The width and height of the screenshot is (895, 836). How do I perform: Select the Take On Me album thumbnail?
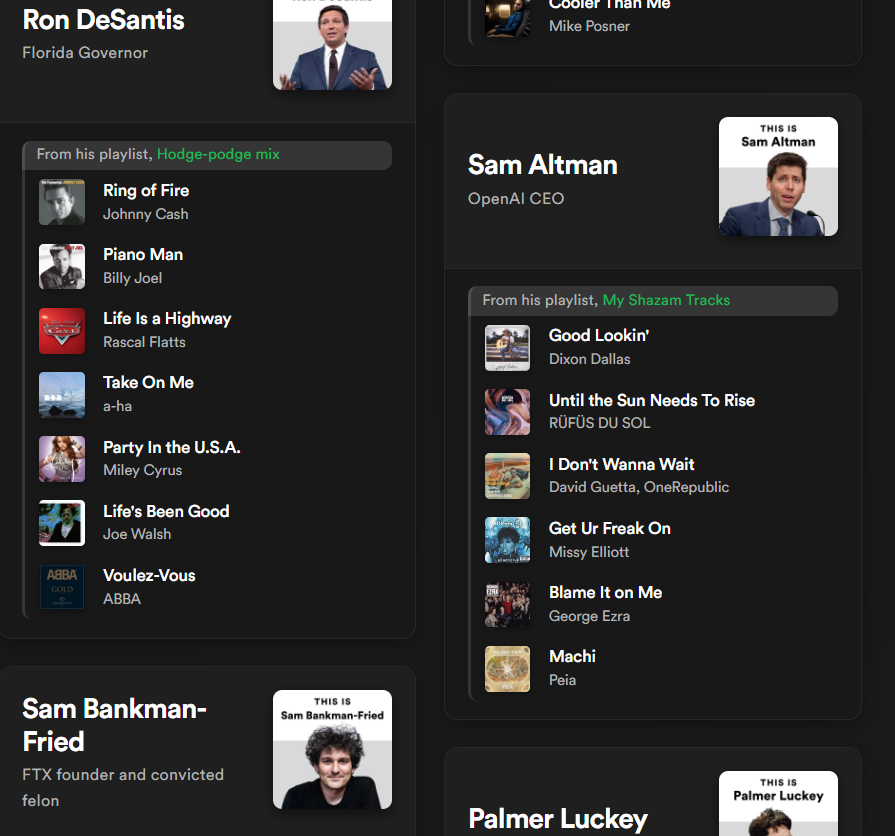pyautogui.click(x=62, y=394)
